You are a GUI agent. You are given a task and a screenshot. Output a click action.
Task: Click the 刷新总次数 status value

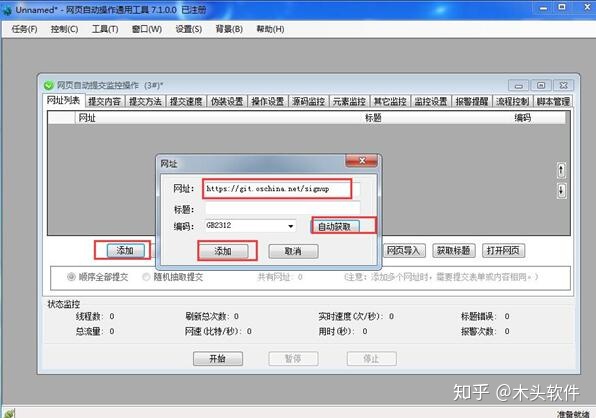click(236, 316)
